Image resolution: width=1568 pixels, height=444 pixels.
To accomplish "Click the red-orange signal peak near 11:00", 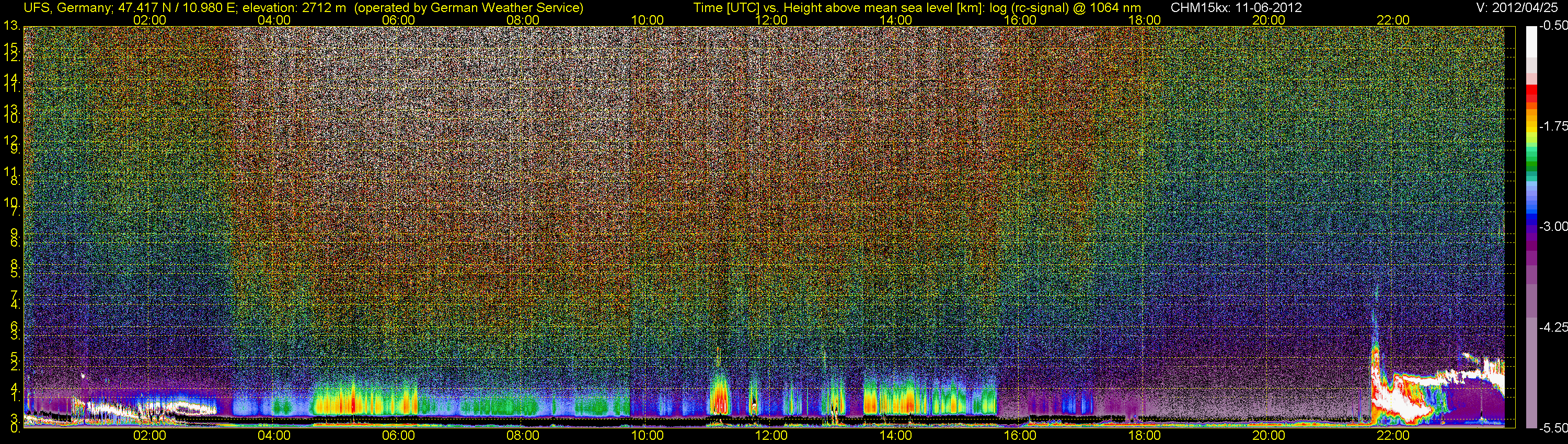I will click(x=720, y=399).
